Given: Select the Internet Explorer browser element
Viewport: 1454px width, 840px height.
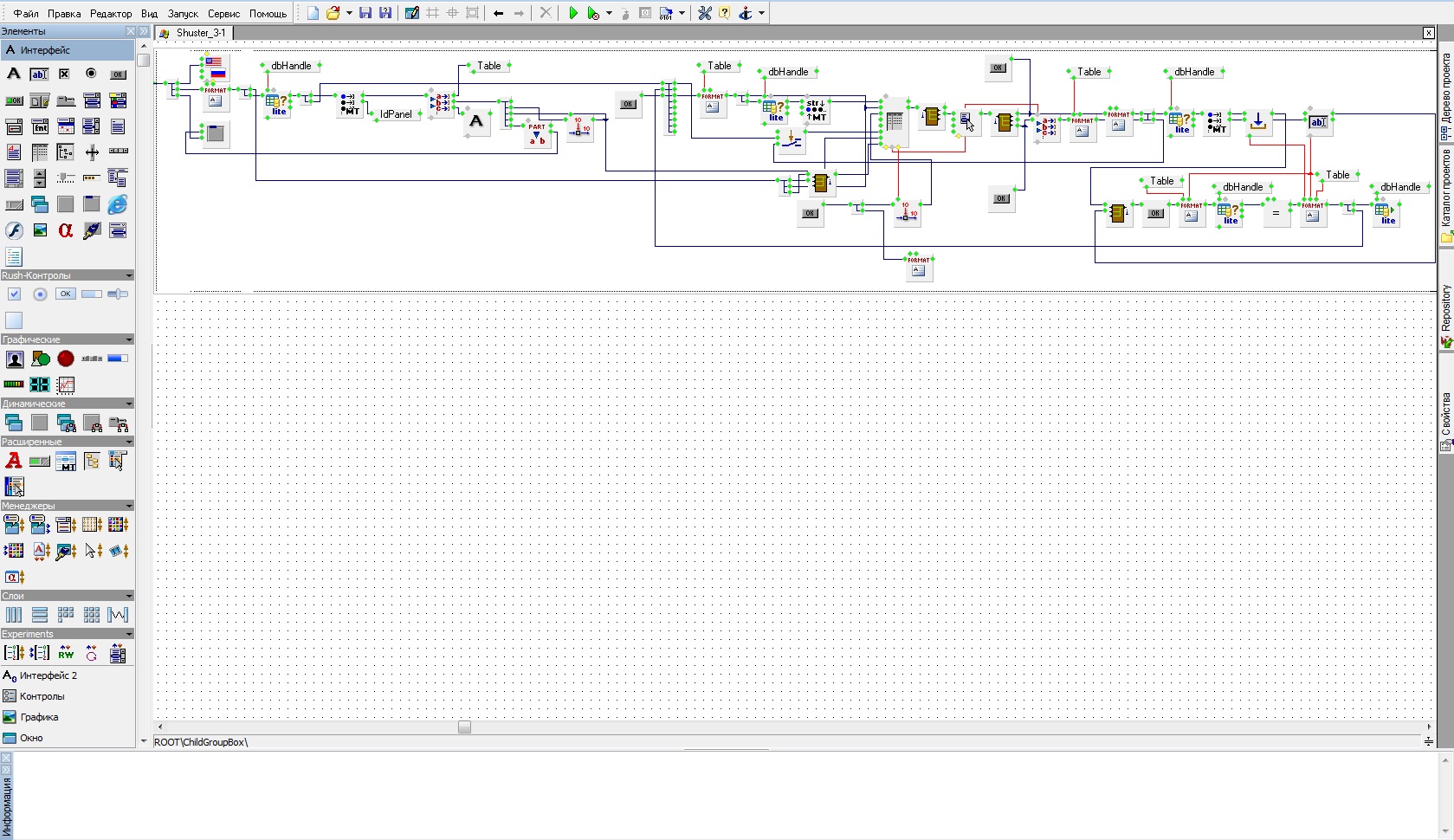Looking at the screenshot, I should click(x=118, y=204).
